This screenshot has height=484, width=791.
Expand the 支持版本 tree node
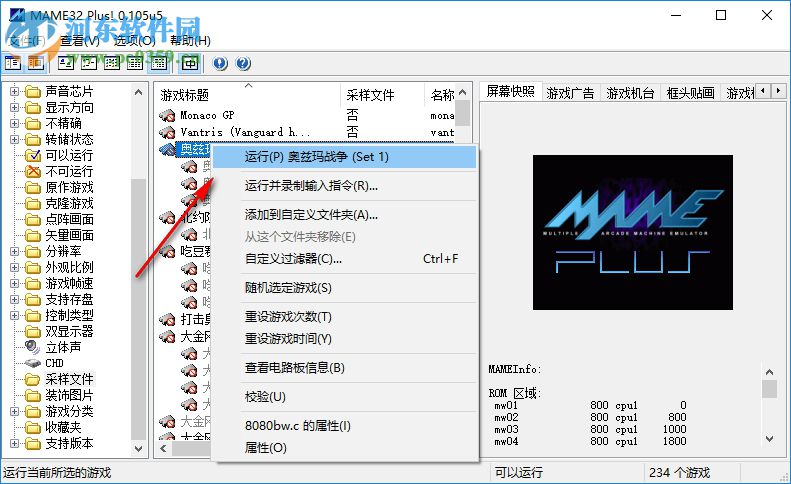tap(14, 444)
